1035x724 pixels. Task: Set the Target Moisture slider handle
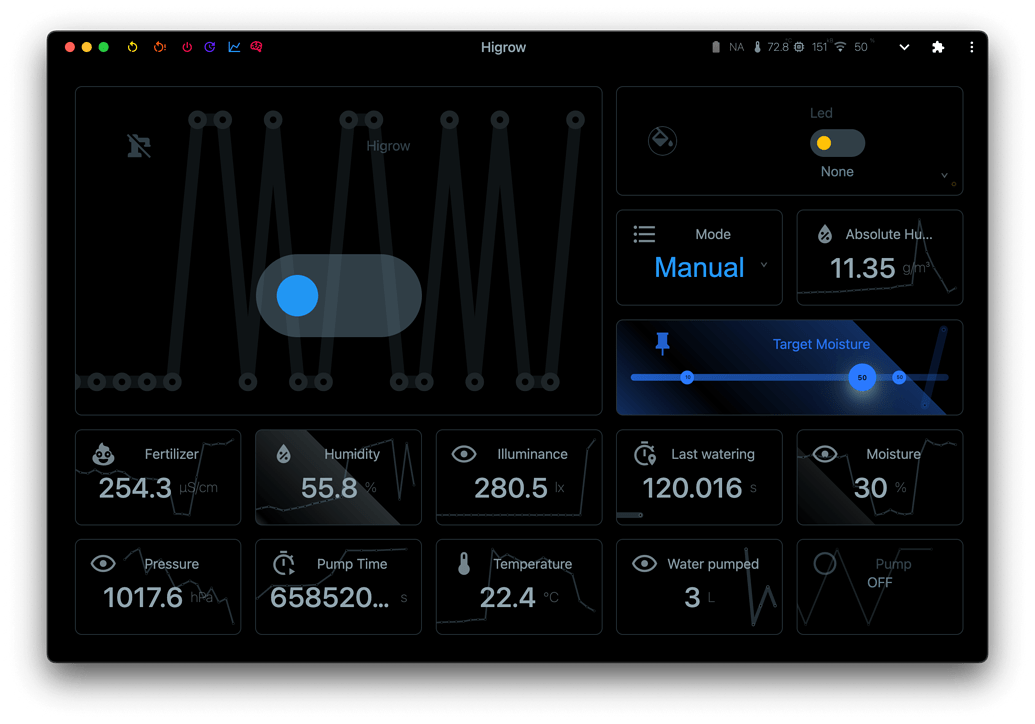pyautogui.click(x=861, y=378)
